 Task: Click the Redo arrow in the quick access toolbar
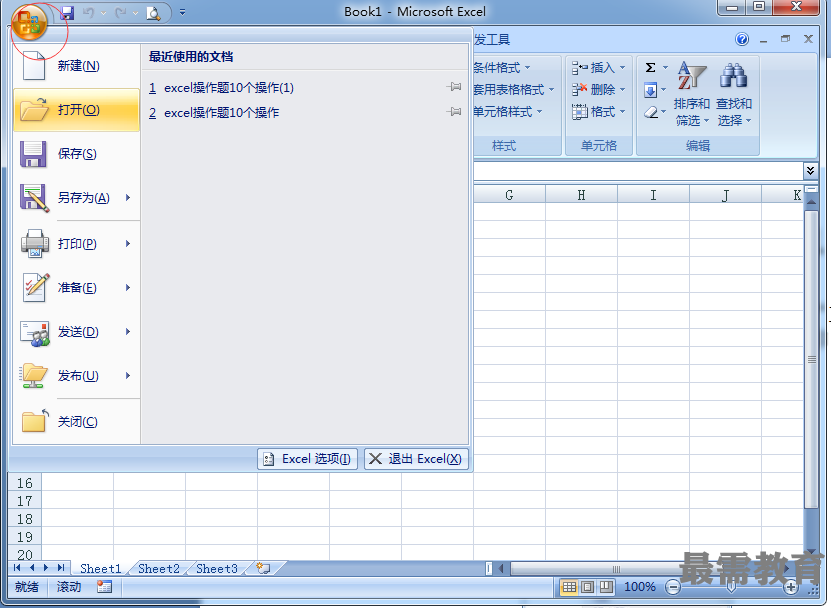[121, 13]
